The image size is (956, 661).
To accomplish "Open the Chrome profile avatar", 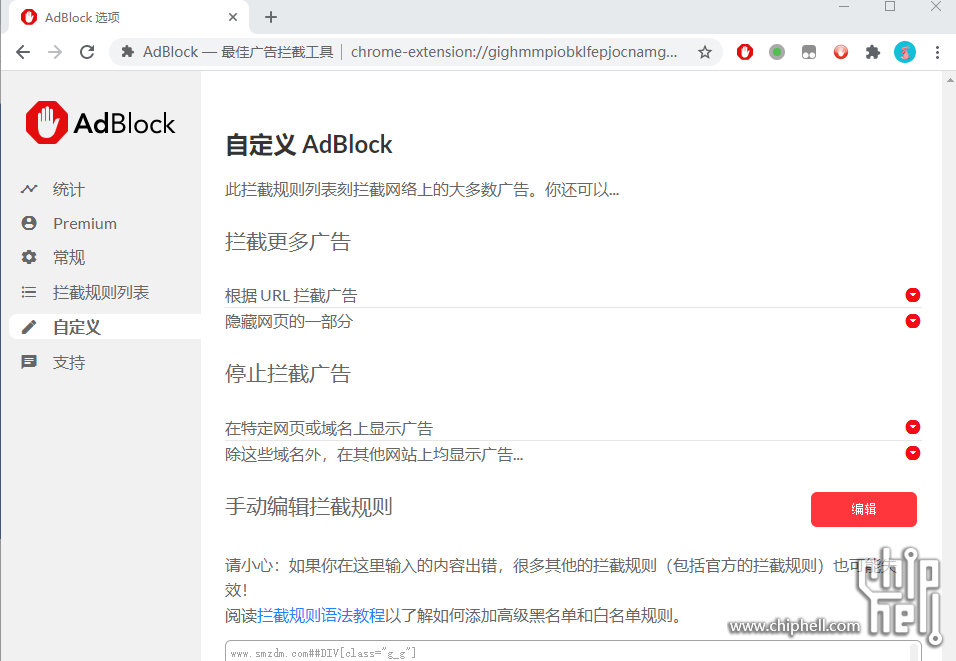I will point(905,52).
